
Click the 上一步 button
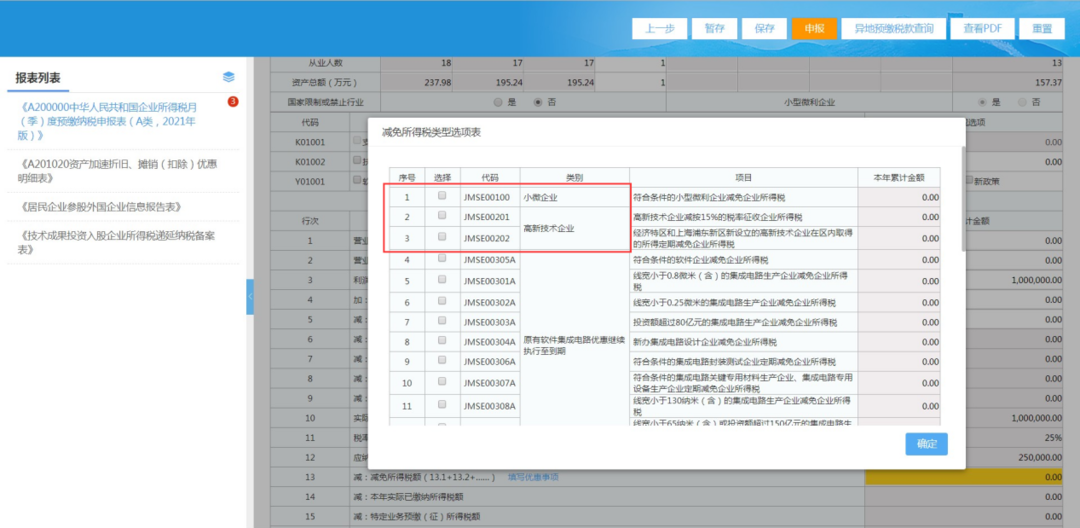(661, 28)
